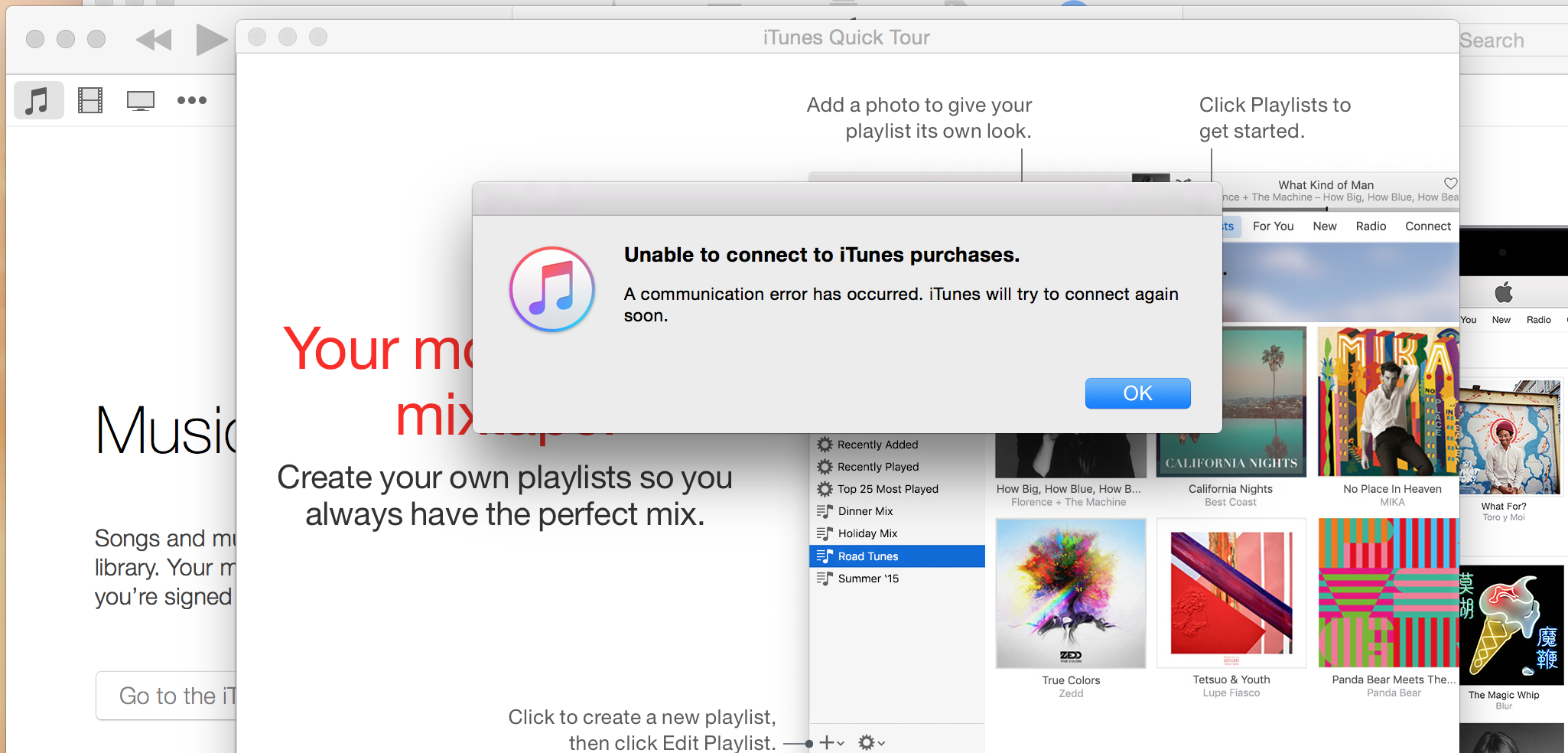Select the highlighted Road Tunes playlist
This screenshot has height=753, width=1568.
point(897,556)
